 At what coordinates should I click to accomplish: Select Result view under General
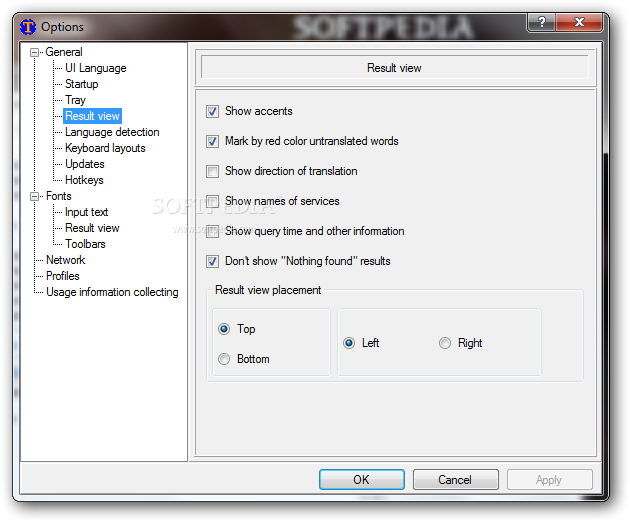pos(92,116)
